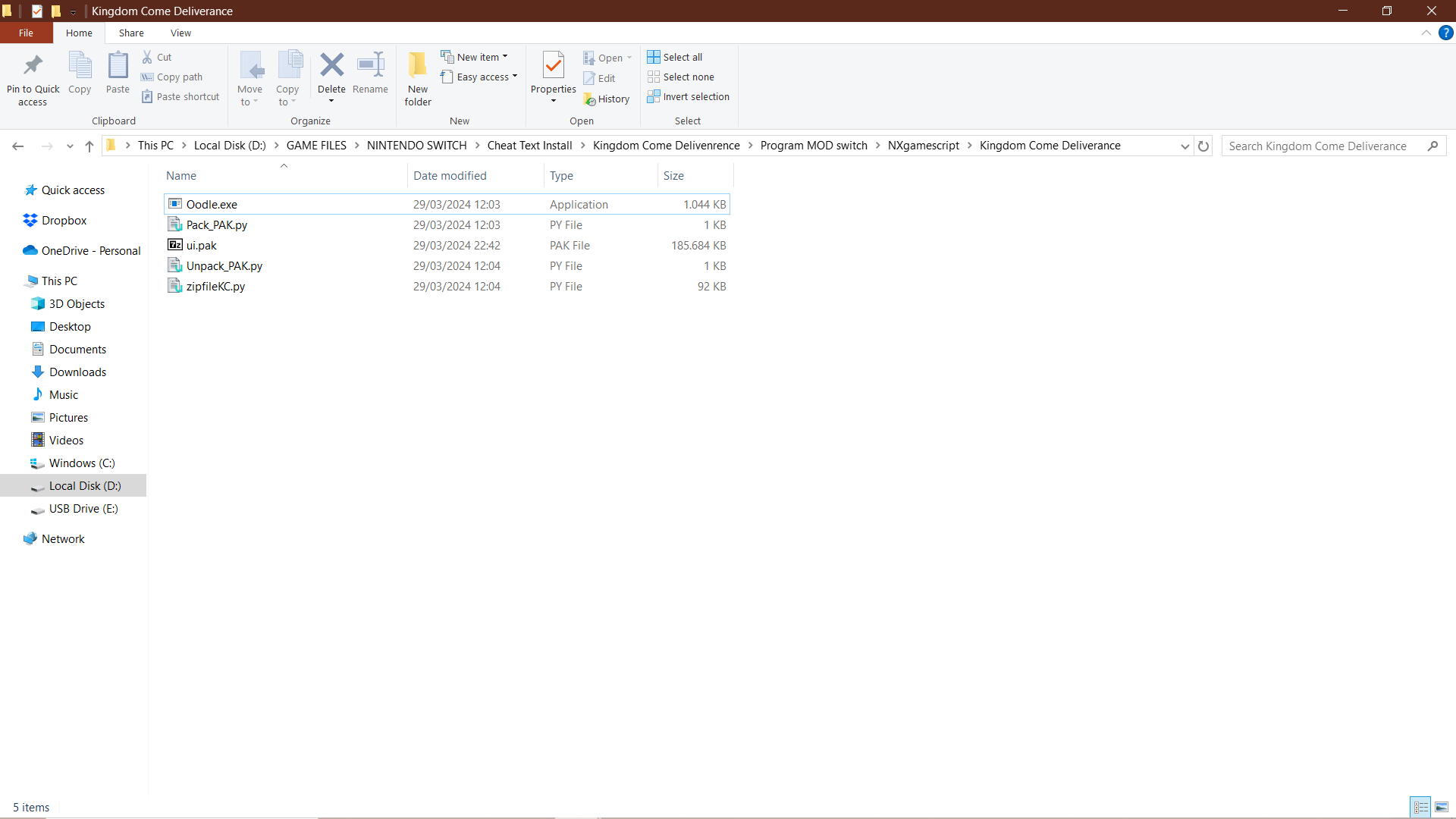
Task: Click the search magnifier icon
Action: 1432,146
